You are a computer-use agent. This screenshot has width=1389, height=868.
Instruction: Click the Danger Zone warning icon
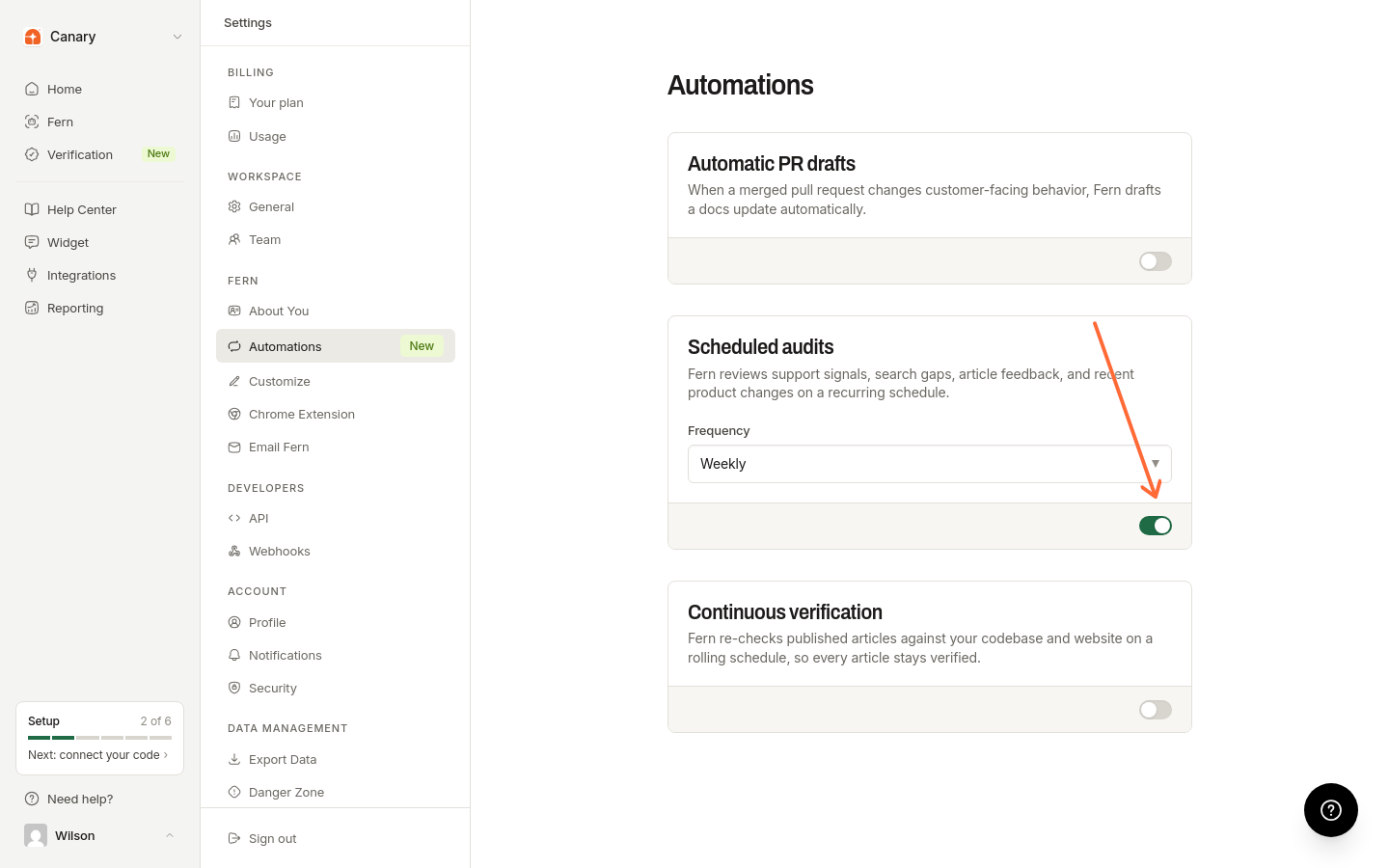[234, 792]
